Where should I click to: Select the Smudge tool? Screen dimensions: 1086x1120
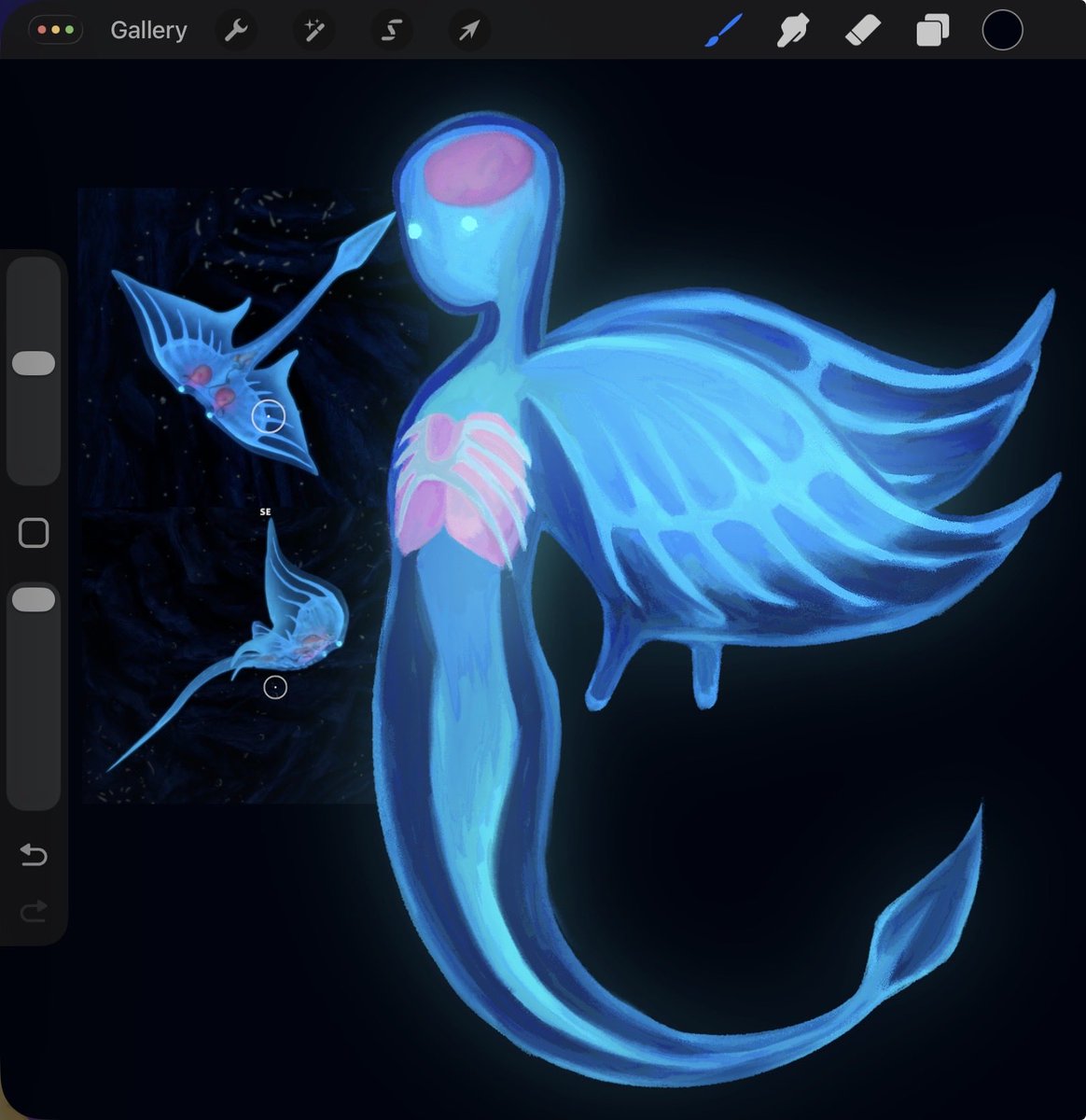coord(792,31)
